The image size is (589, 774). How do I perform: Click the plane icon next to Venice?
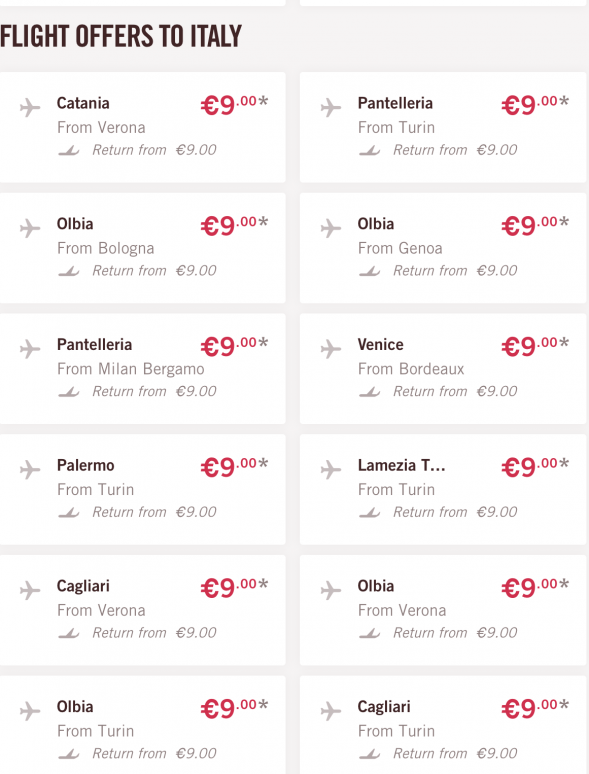pos(330,349)
